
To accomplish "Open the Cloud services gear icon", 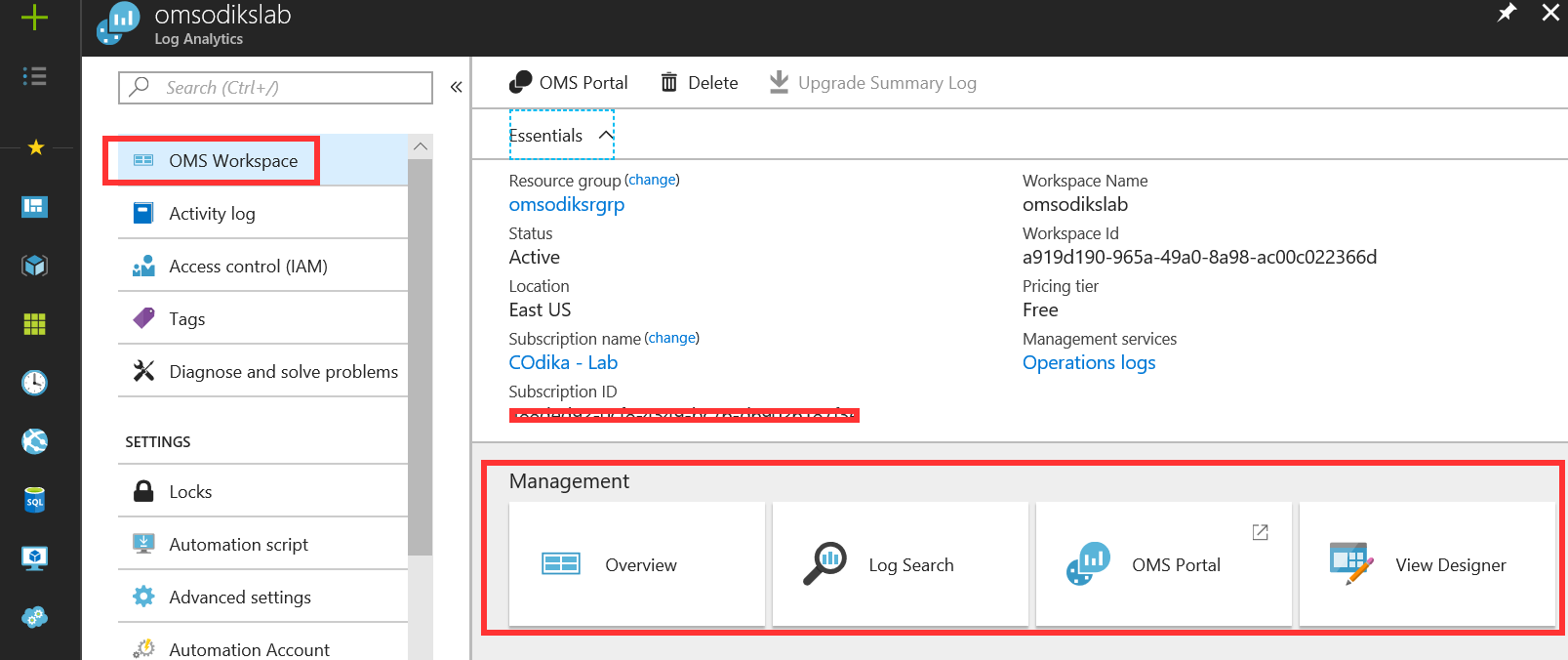I will coord(35,617).
